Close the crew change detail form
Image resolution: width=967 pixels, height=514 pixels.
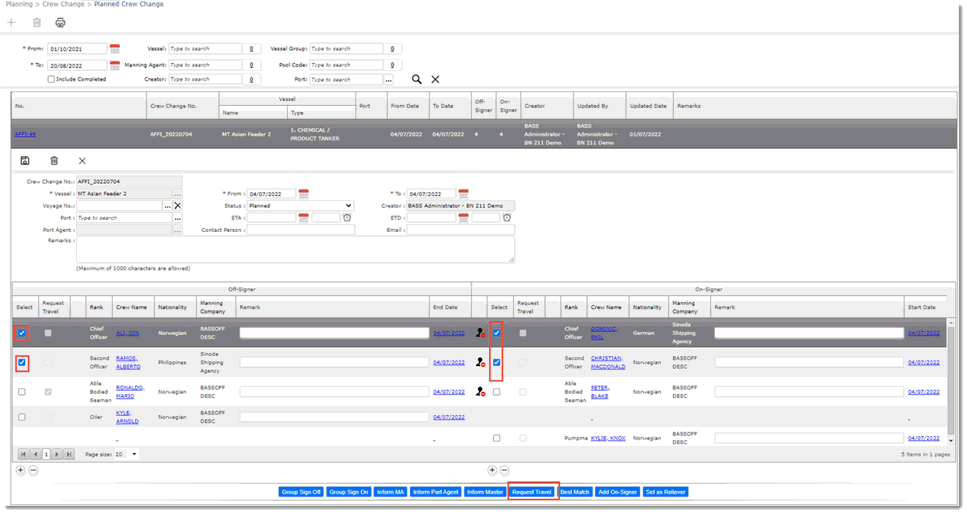click(82, 160)
